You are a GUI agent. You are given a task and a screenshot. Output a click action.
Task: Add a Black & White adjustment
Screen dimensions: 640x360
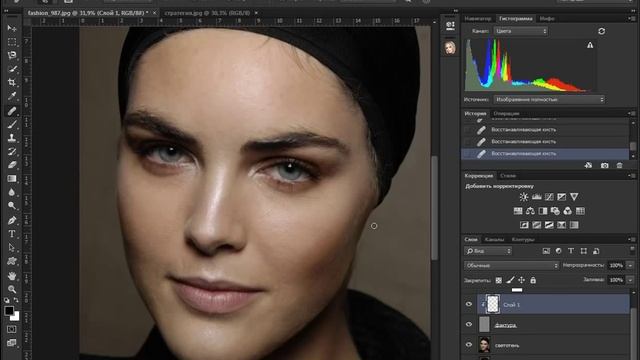pyautogui.click(x=543, y=211)
